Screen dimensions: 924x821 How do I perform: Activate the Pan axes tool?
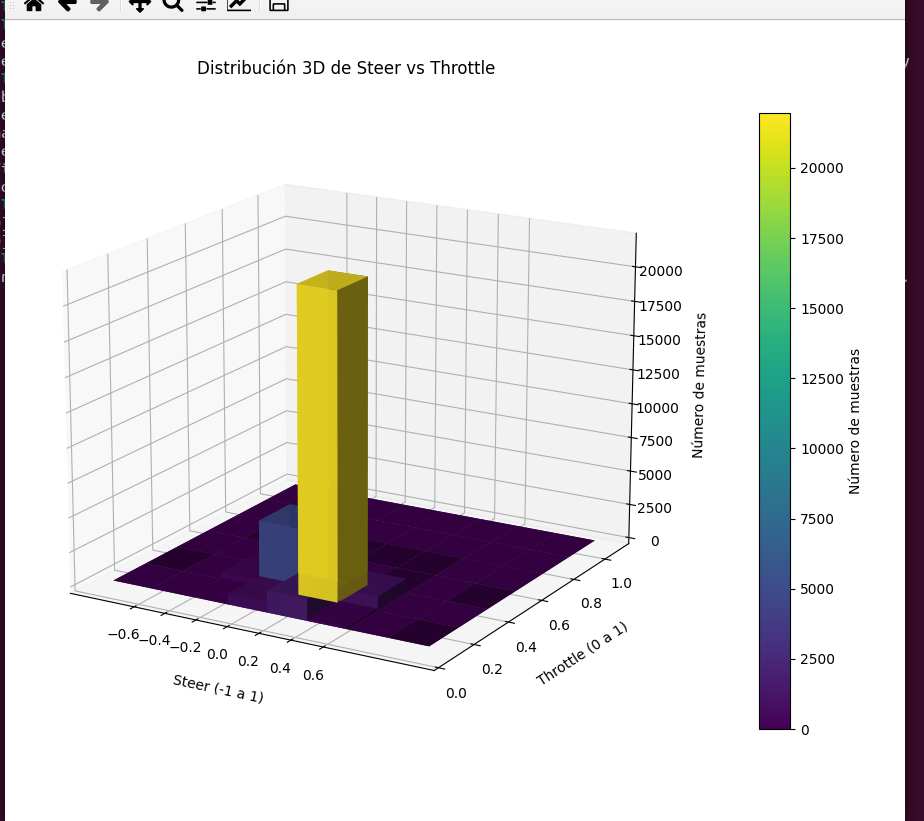click(x=140, y=4)
